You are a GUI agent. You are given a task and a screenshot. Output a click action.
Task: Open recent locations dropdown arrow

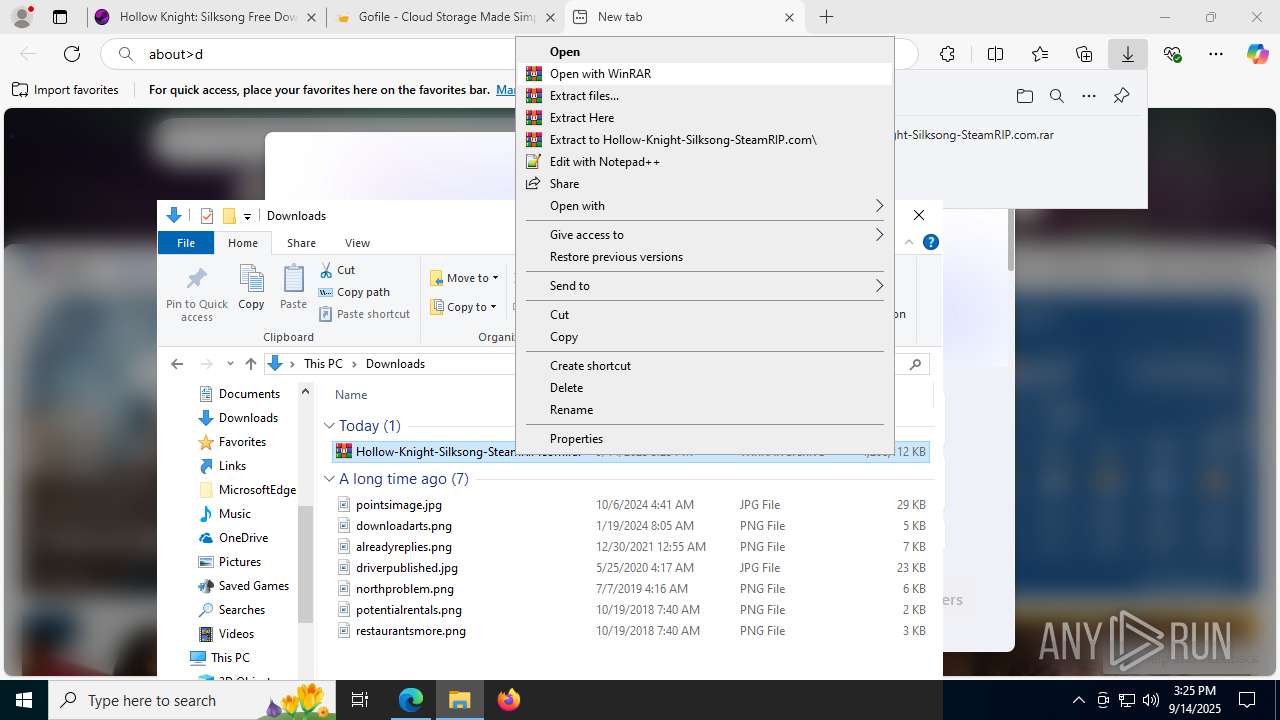(x=230, y=364)
